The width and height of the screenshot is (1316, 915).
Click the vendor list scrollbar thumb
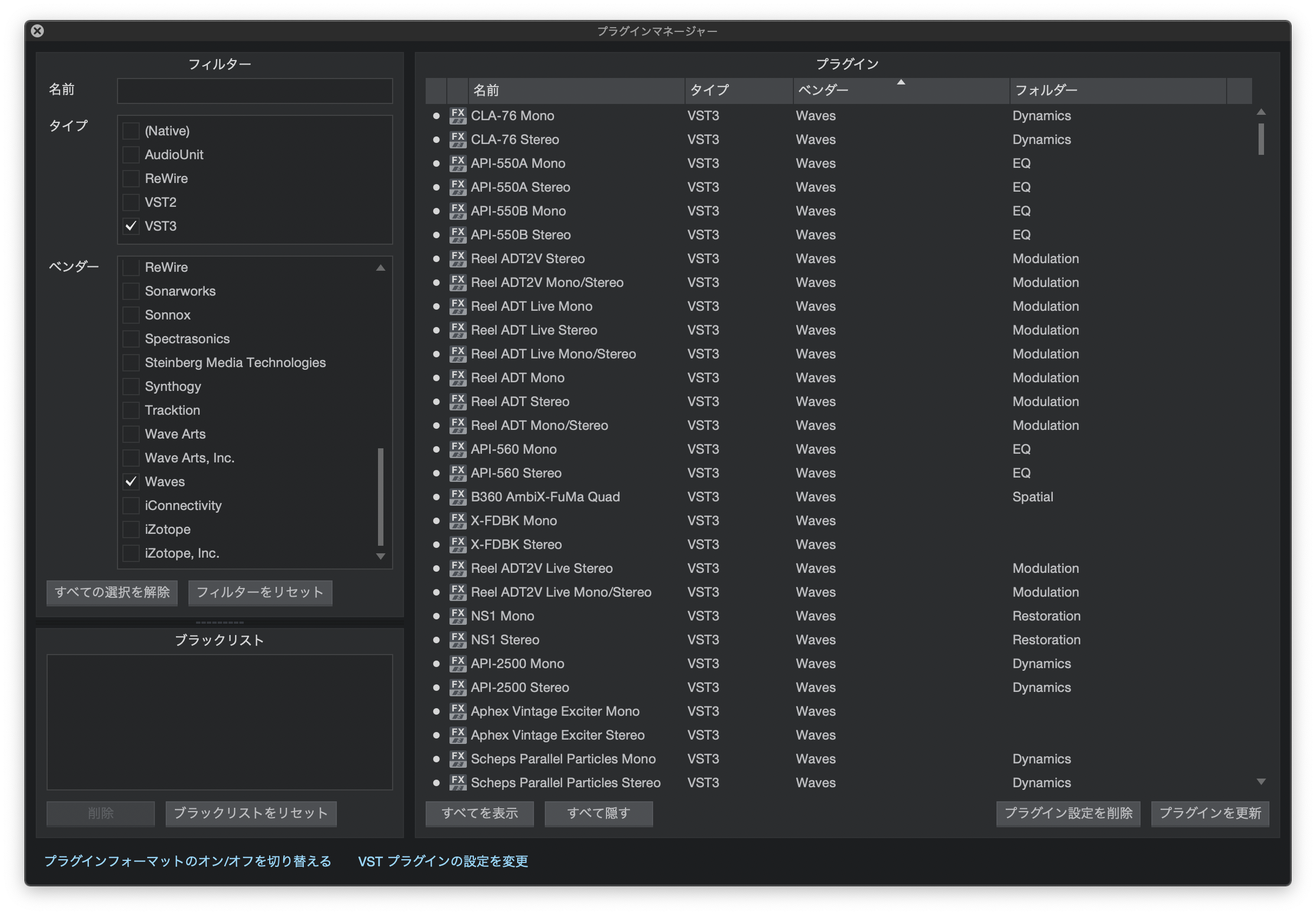click(x=381, y=496)
